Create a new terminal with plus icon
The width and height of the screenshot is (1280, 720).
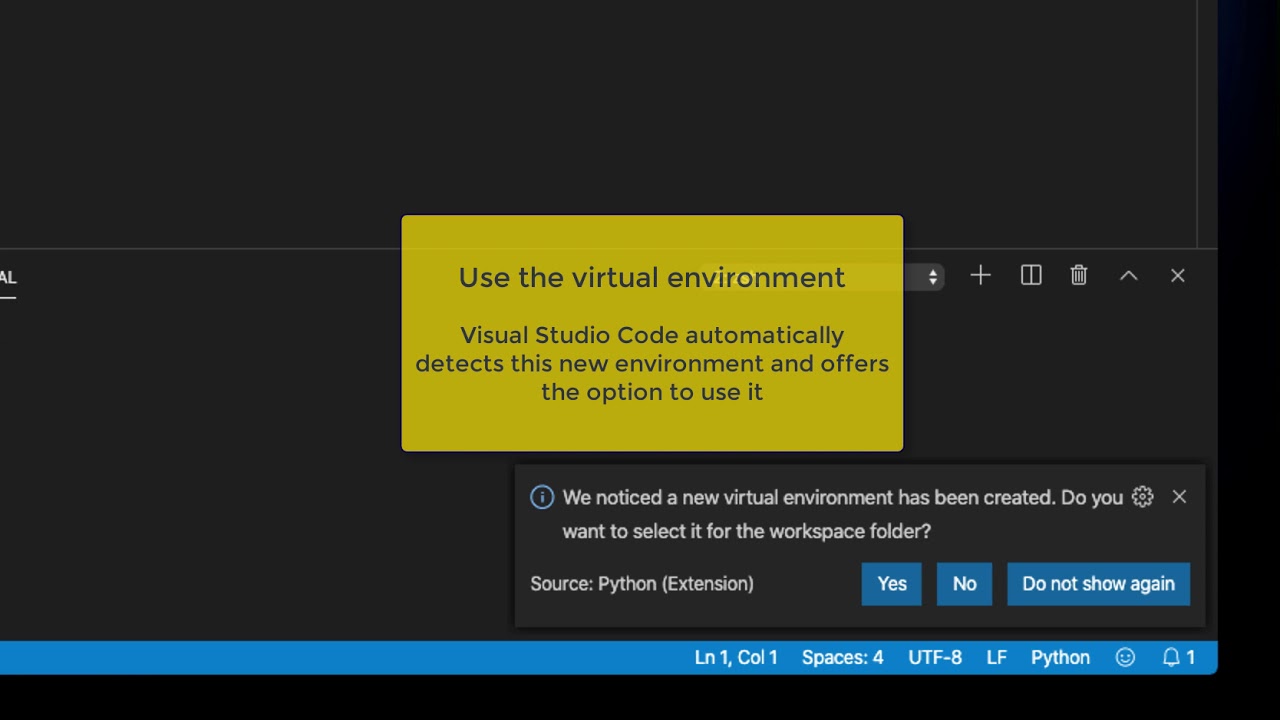pyautogui.click(x=980, y=276)
